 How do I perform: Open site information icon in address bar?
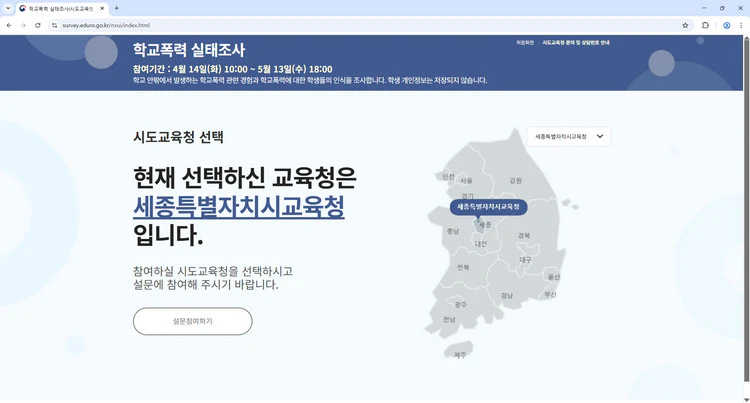[55, 25]
